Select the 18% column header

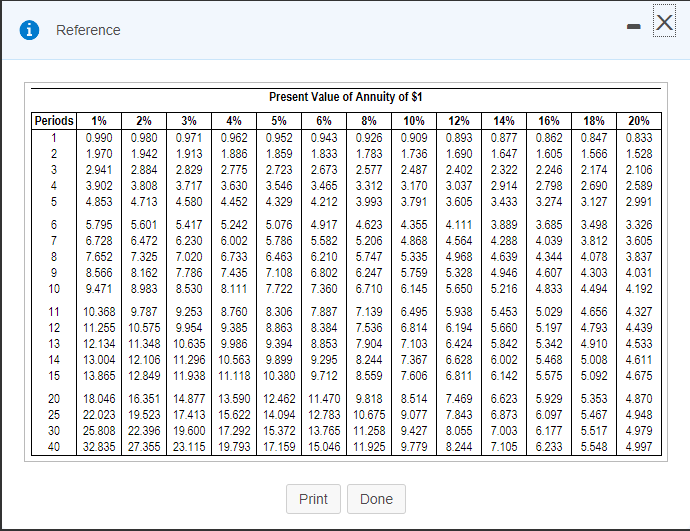click(x=594, y=121)
